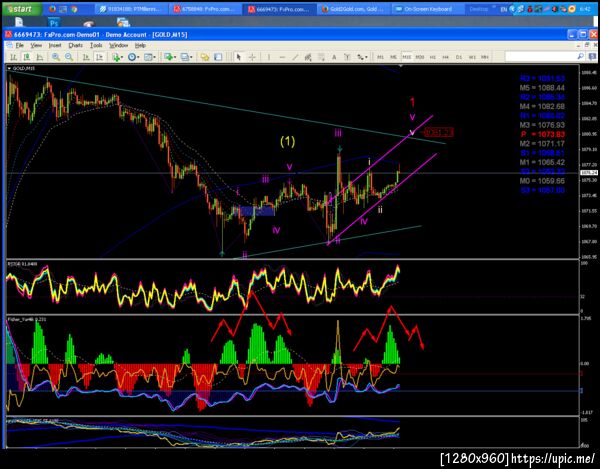Switch timeframe to D1
Viewport: 600px width, 469px height.
459,57
